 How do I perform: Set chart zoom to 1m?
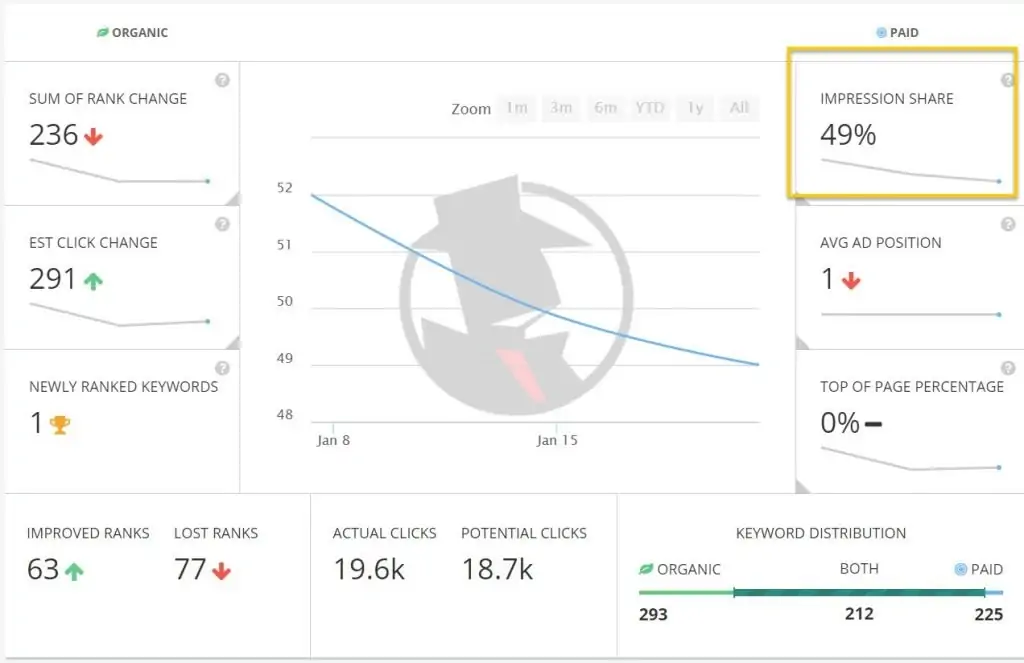(516, 108)
